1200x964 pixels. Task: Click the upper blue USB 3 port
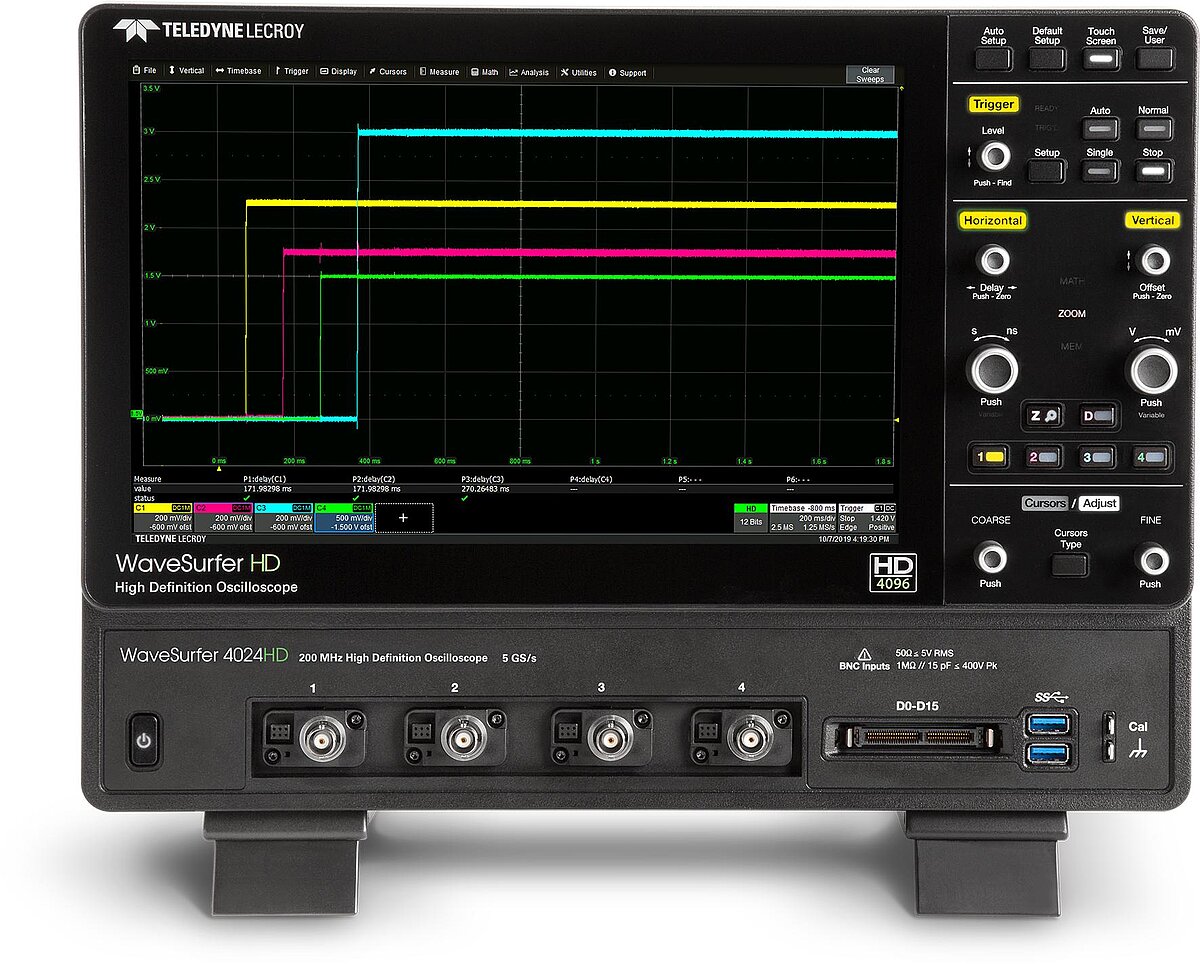point(1046,723)
